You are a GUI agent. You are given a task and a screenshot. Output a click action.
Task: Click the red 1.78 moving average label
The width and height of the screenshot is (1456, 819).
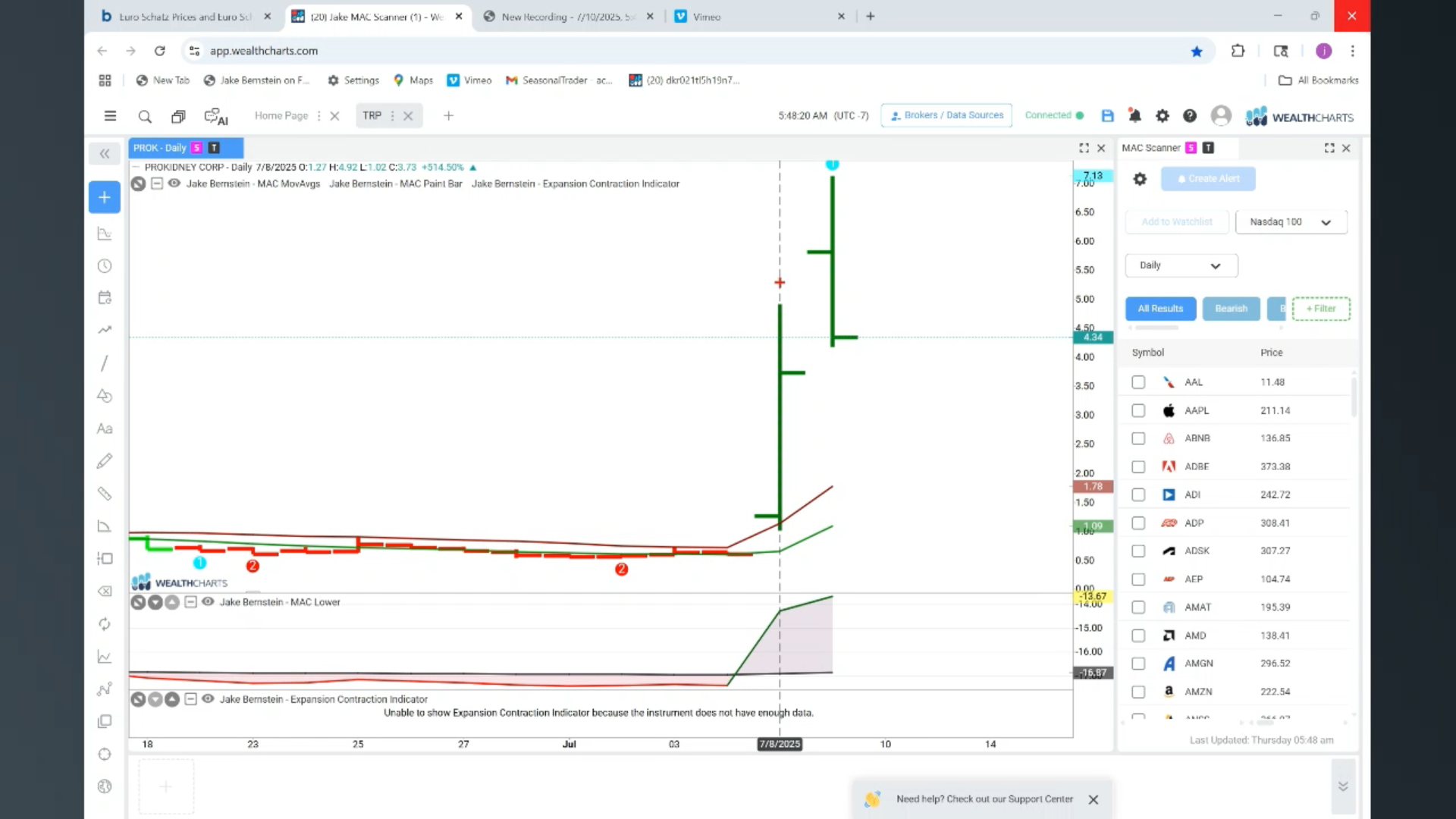point(1093,487)
